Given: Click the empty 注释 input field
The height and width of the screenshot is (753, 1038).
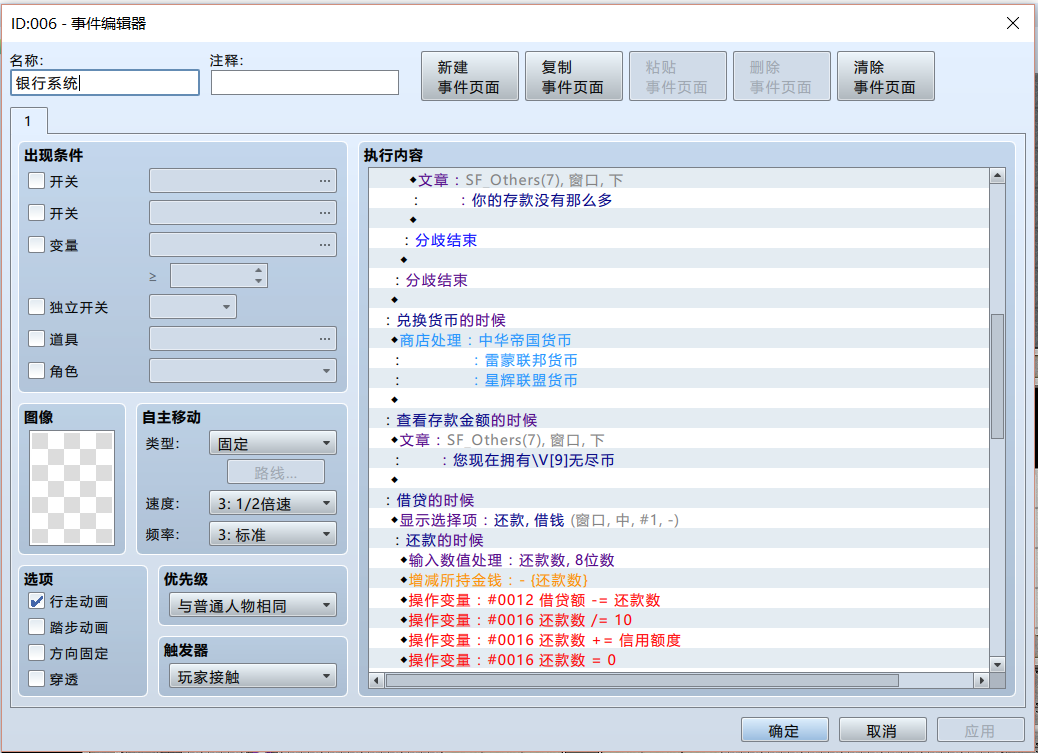Looking at the screenshot, I should [x=305, y=83].
